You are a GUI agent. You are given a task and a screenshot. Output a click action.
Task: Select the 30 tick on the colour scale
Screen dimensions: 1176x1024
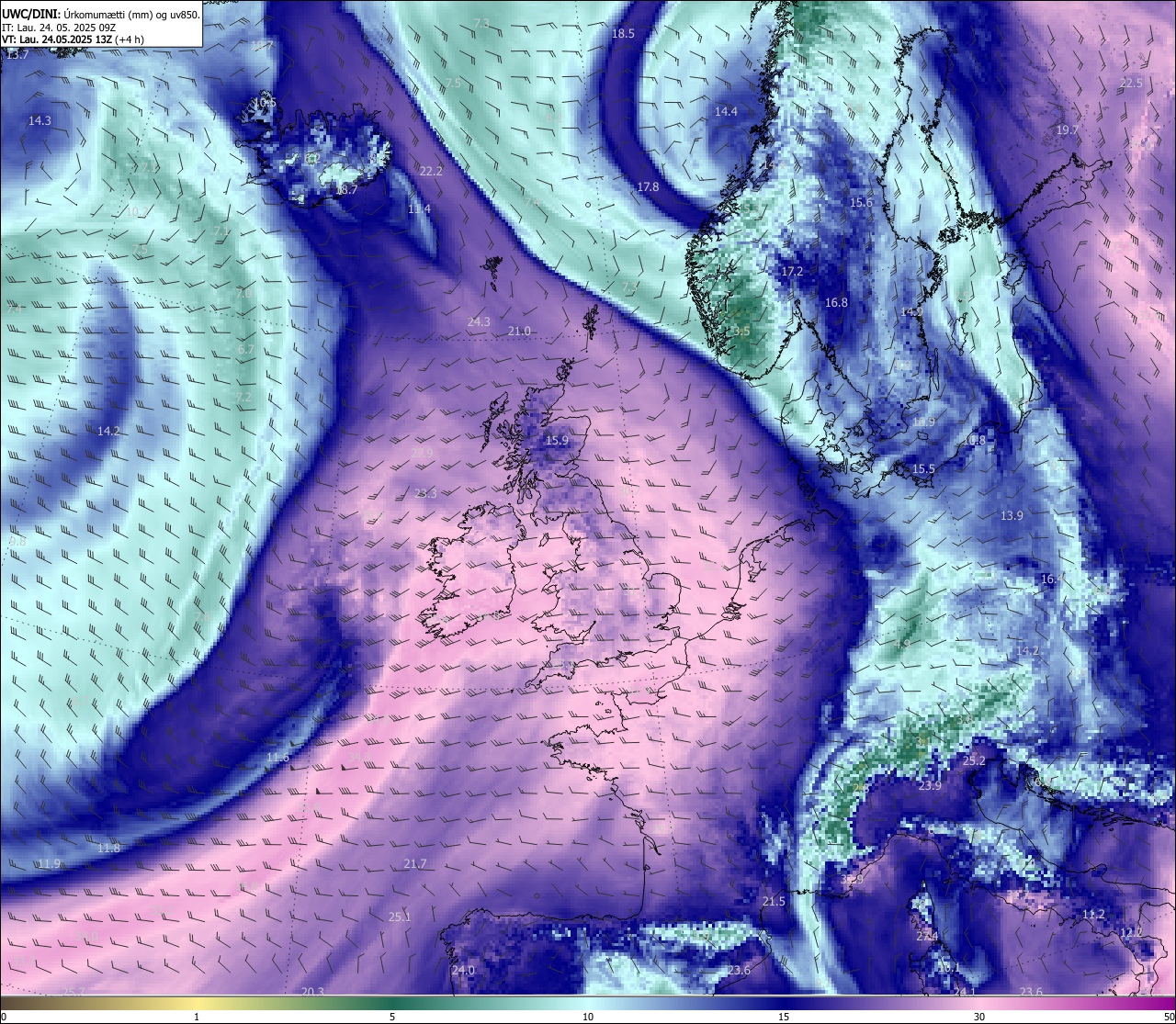[979, 1016]
